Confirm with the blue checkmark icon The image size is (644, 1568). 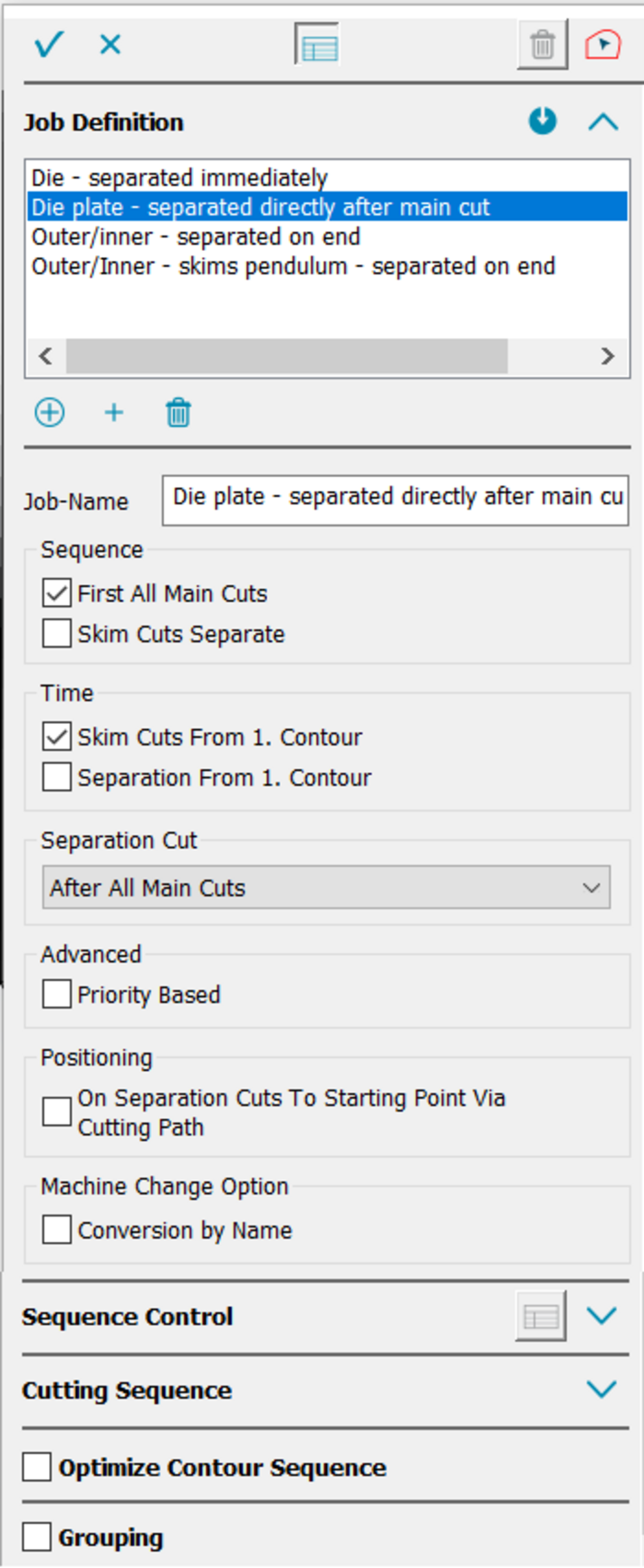pyautogui.click(x=49, y=44)
